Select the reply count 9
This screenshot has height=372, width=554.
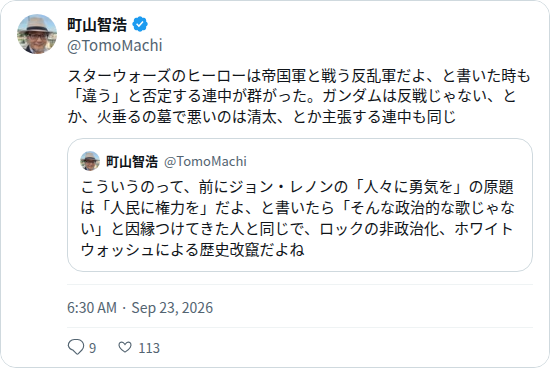click(x=93, y=348)
